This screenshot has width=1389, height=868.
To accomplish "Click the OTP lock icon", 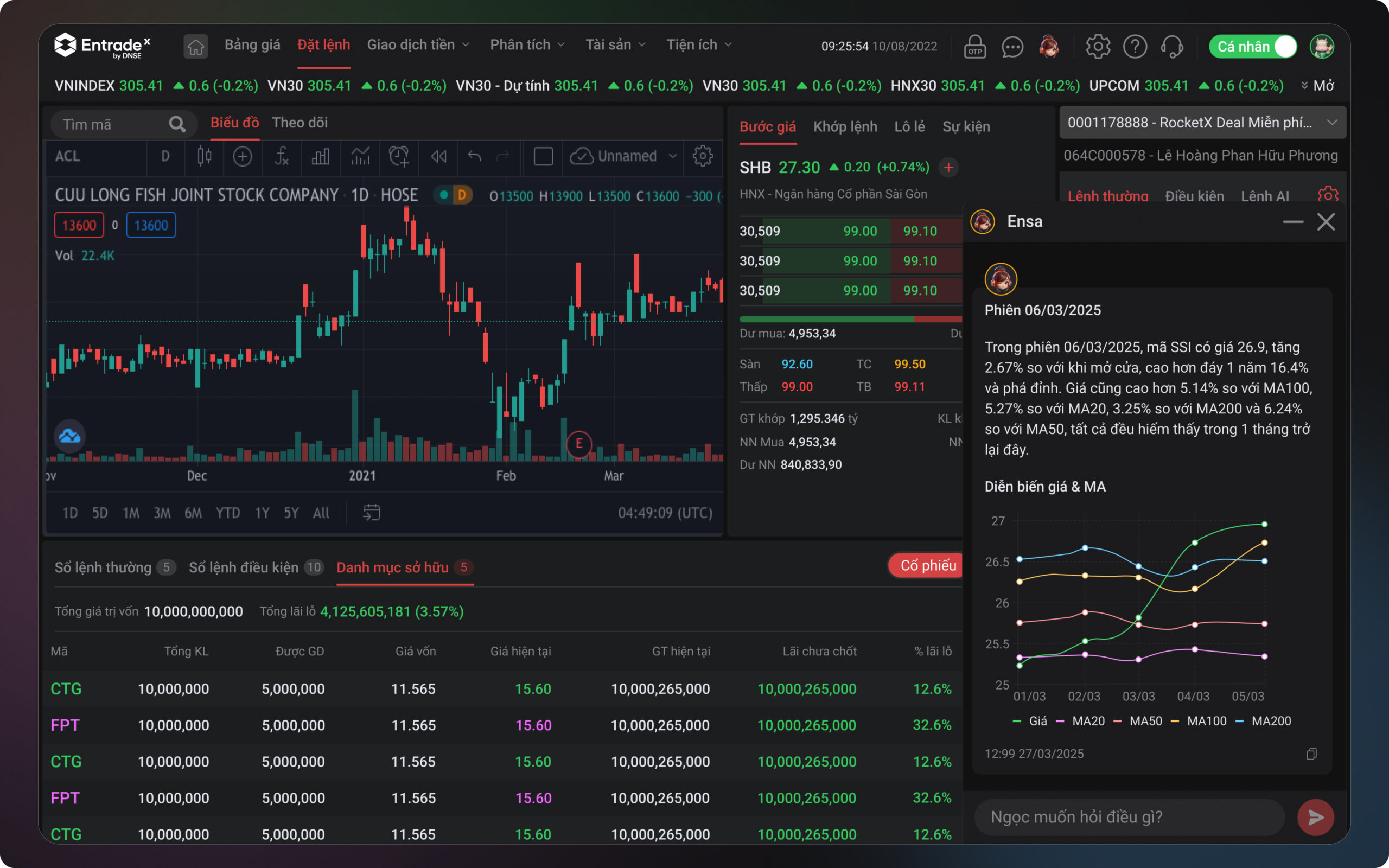I will point(974,46).
